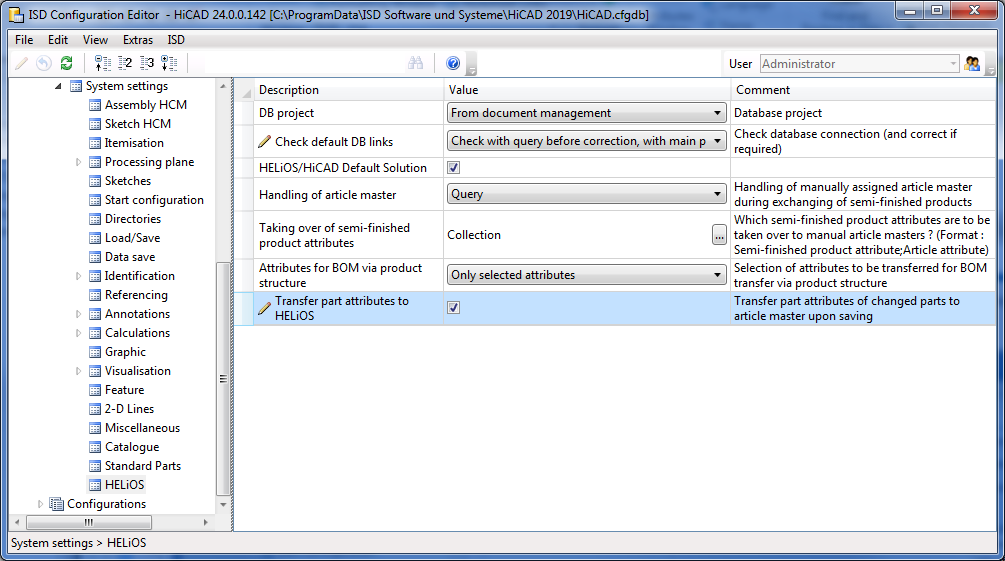This screenshot has height=561, width=1005.
Task: Toggle Transfer part attributes to HELiOS checkbox
Action: coord(454,308)
